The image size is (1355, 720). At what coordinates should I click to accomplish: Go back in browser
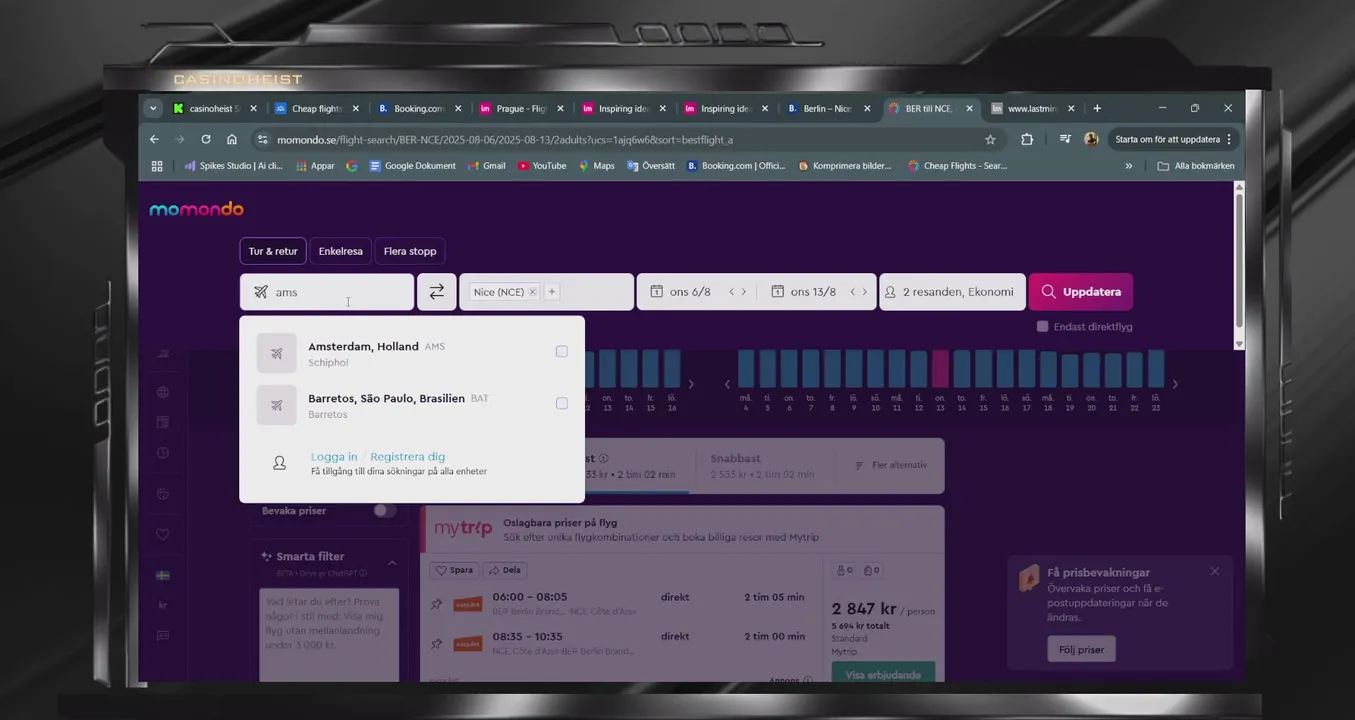coord(154,140)
